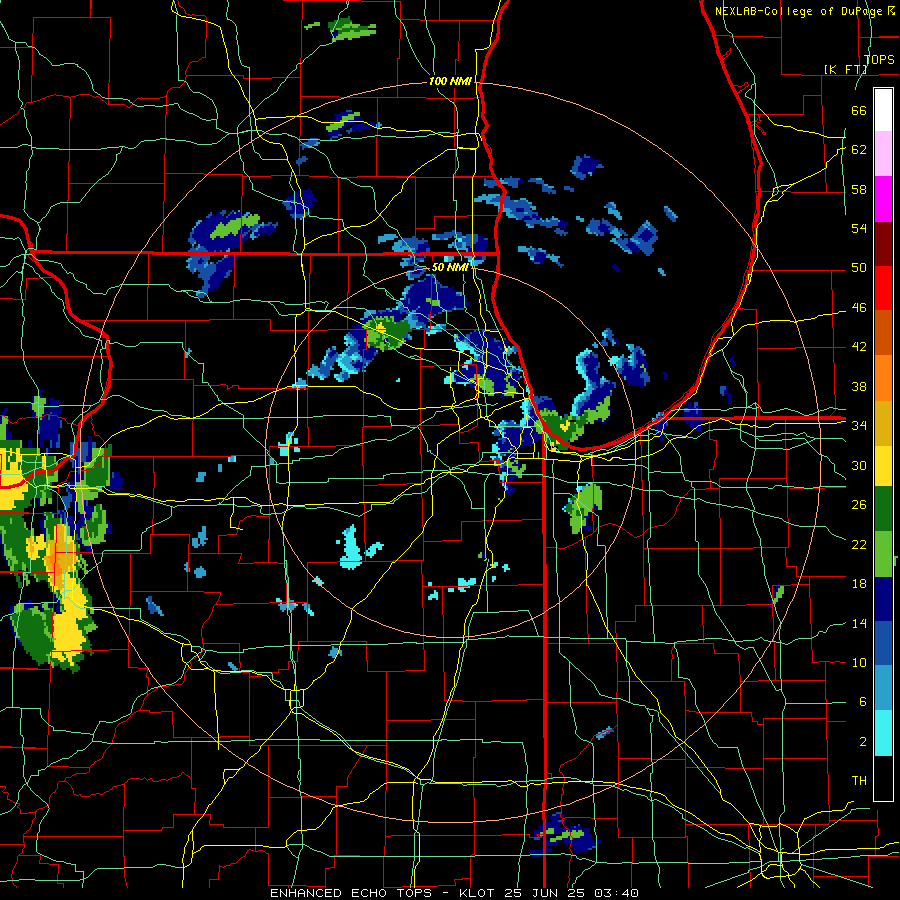Select the TOPS legend title
900x900 pixels.
point(879,60)
